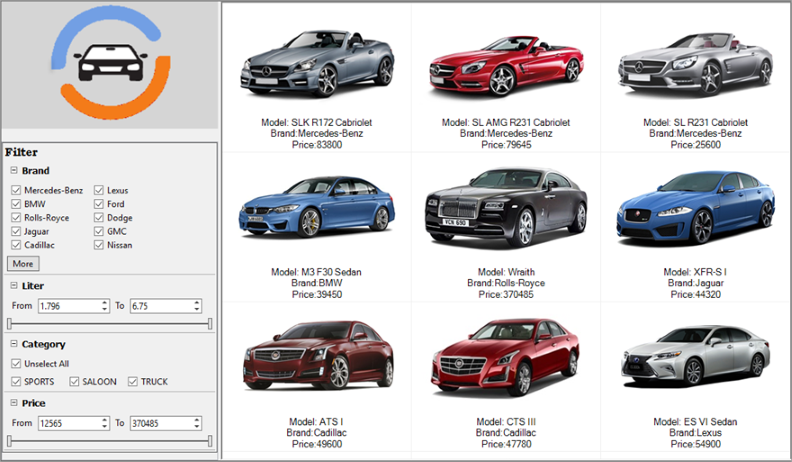Image resolution: width=792 pixels, height=462 pixels.
Task: Click the Liter From input field
Action: 66,305
